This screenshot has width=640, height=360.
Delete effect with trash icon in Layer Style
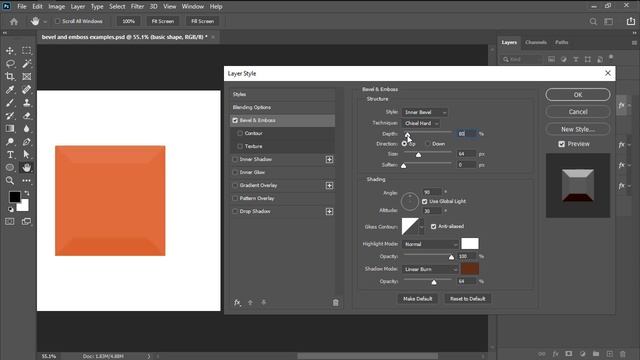tap(336, 302)
